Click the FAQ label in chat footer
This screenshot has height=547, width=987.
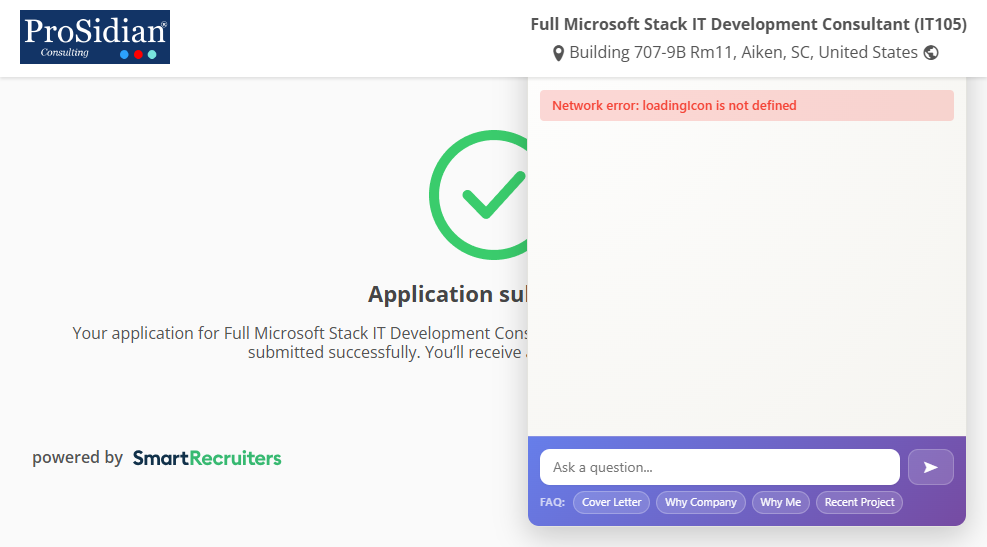point(552,502)
